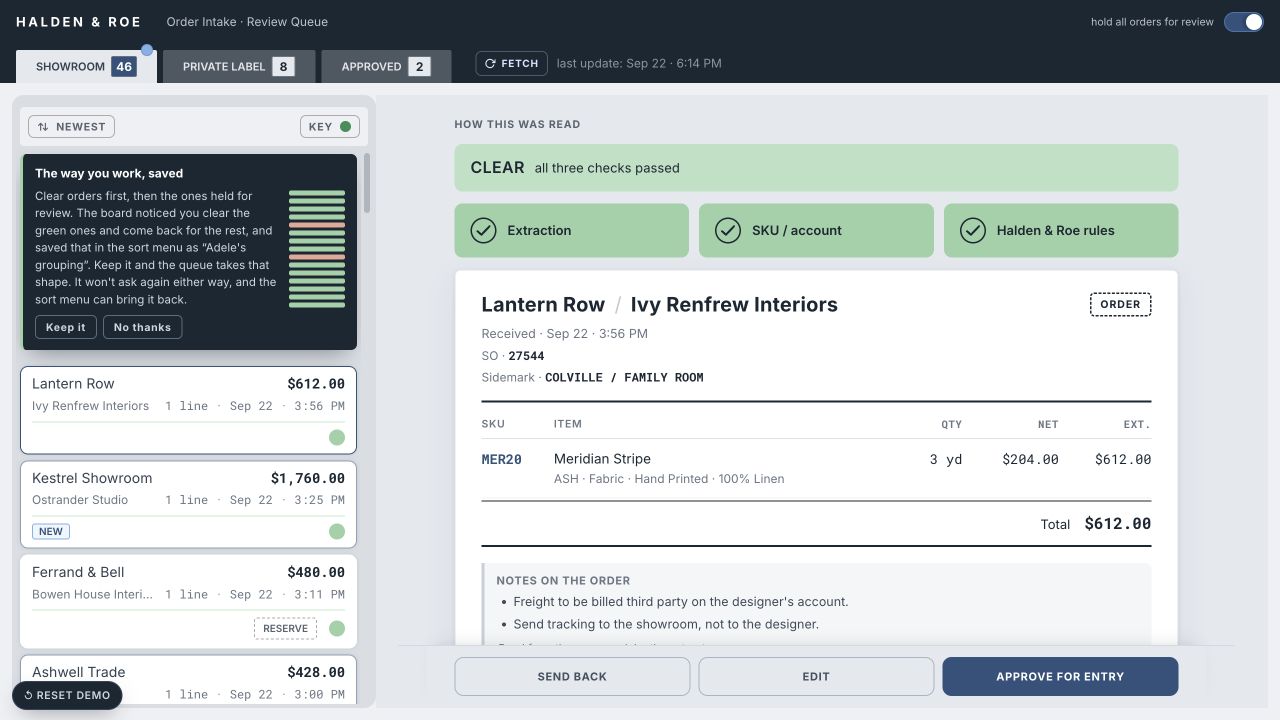The height and width of the screenshot is (720, 1280).
Task: Click the ORDER type badge
Action: [x=1120, y=304]
